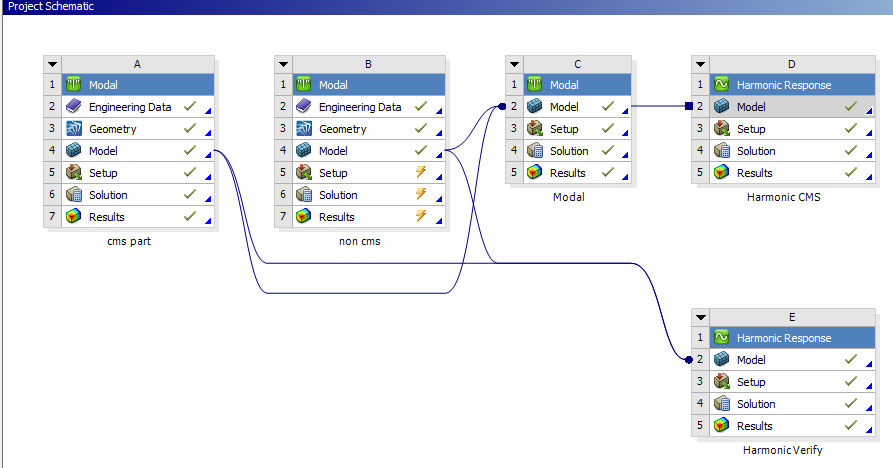Select Results cell text in system D
The width and height of the screenshot is (893, 468).
755,173
